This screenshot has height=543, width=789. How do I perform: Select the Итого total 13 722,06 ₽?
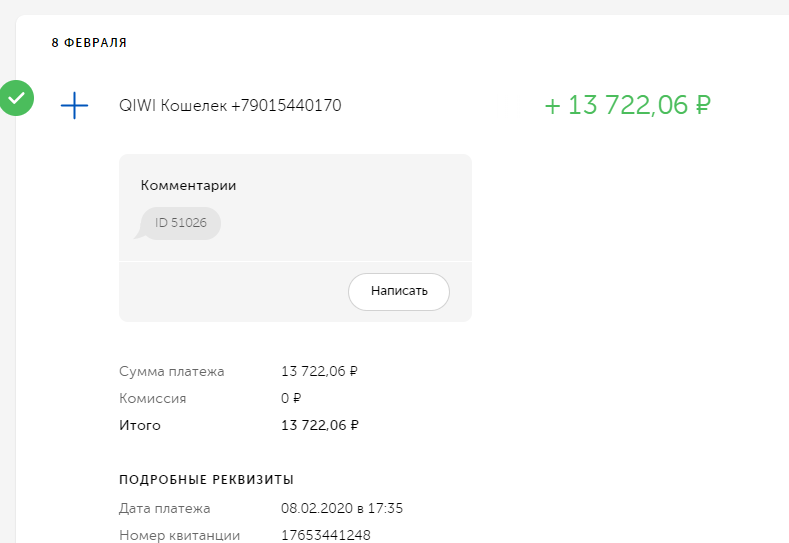tap(319, 425)
